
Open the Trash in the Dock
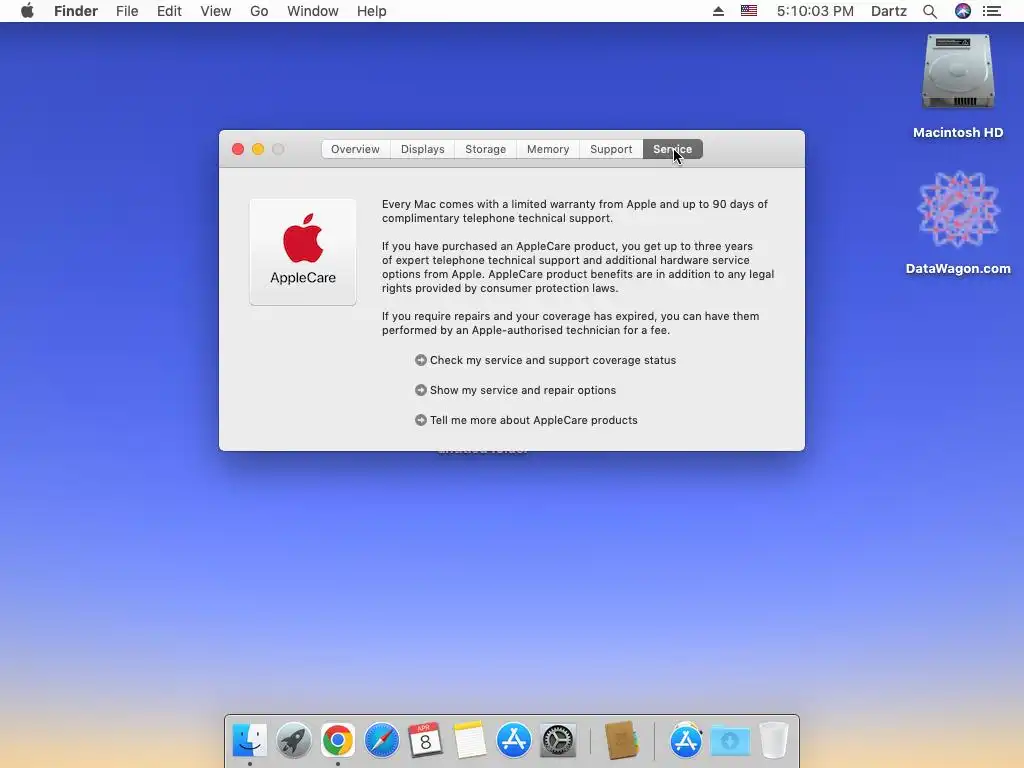pos(774,740)
